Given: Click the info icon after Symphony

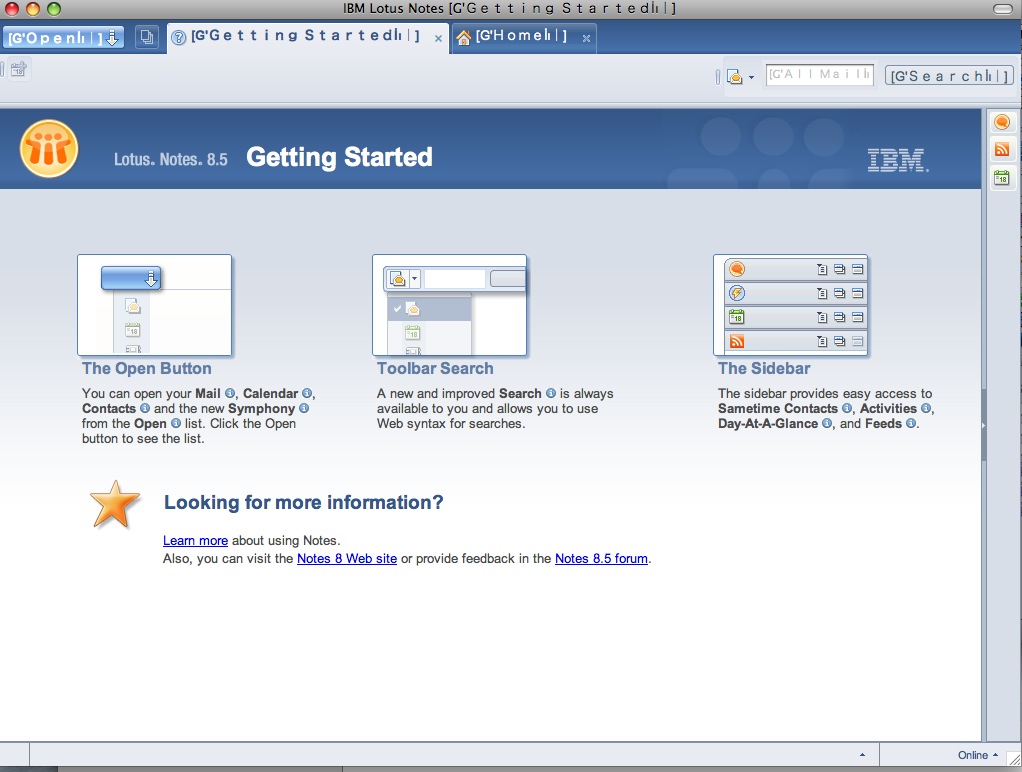Looking at the screenshot, I should tap(304, 408).
